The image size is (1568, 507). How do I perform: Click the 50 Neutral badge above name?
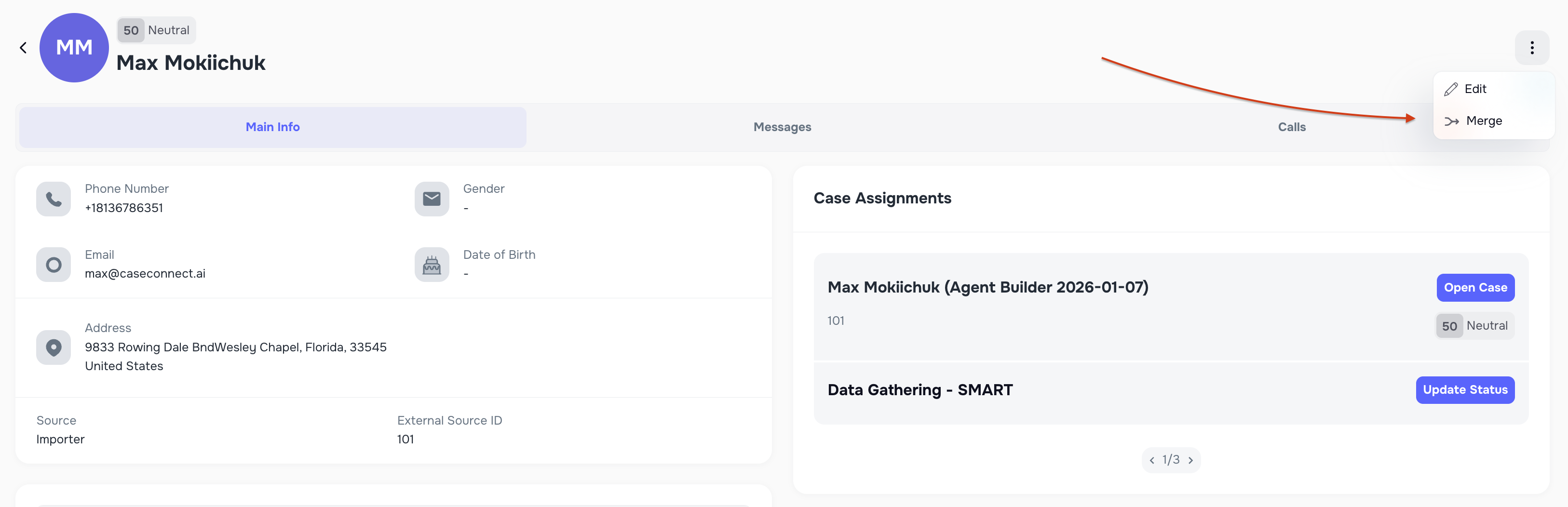point(156,30)
